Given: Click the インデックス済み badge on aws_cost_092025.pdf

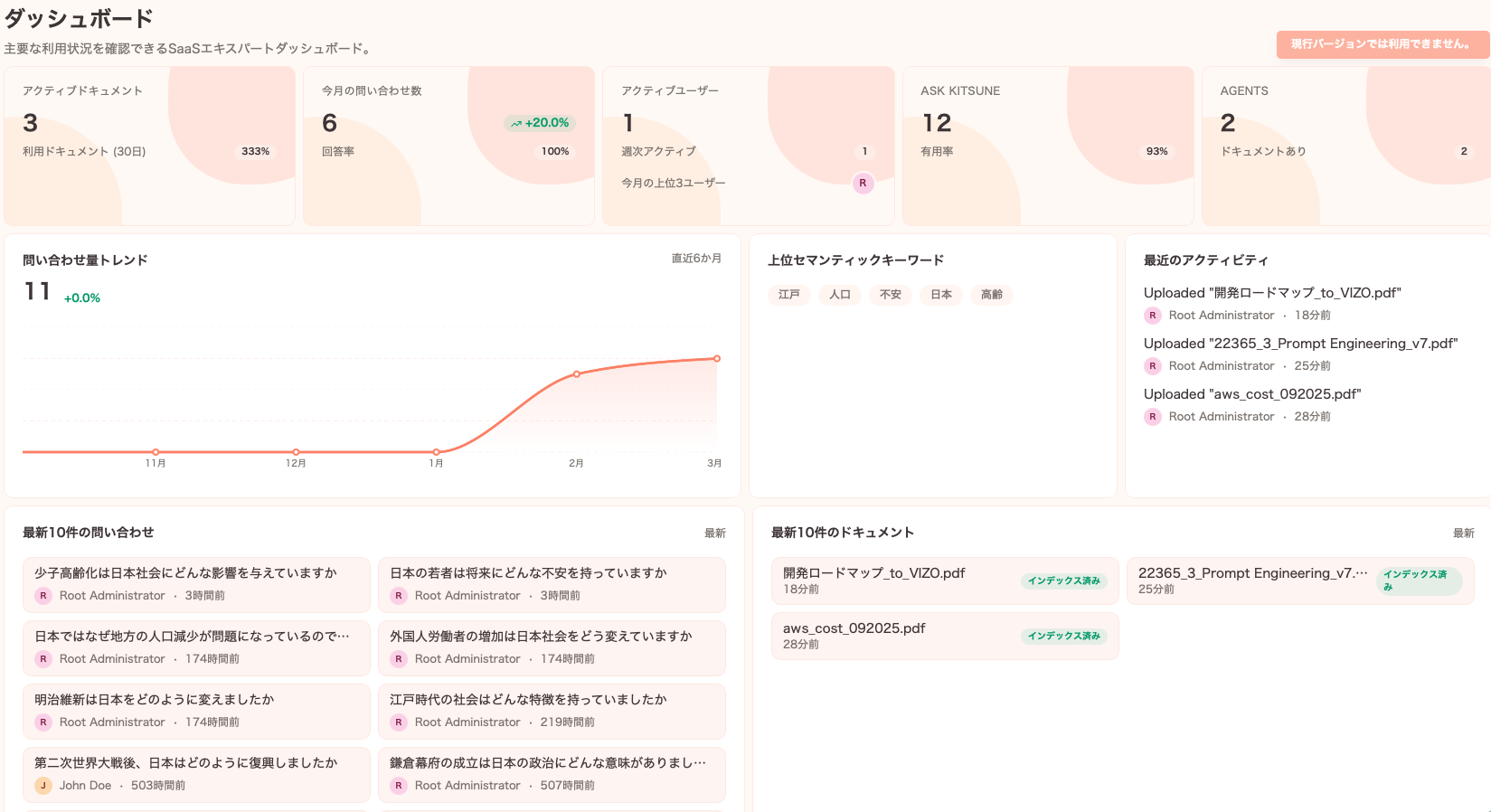Looking at the screenshot, I should click(1063, 636).
